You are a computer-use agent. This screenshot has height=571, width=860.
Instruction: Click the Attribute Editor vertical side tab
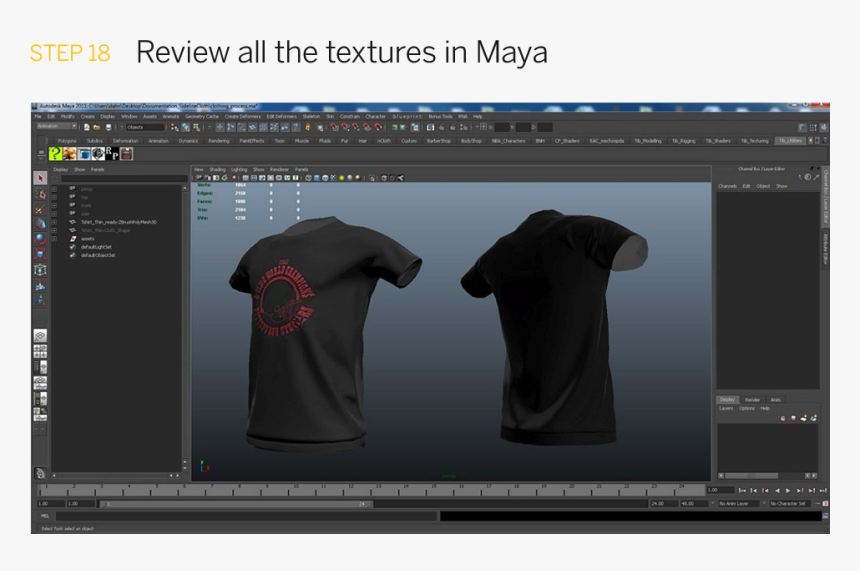pos(825,243)
